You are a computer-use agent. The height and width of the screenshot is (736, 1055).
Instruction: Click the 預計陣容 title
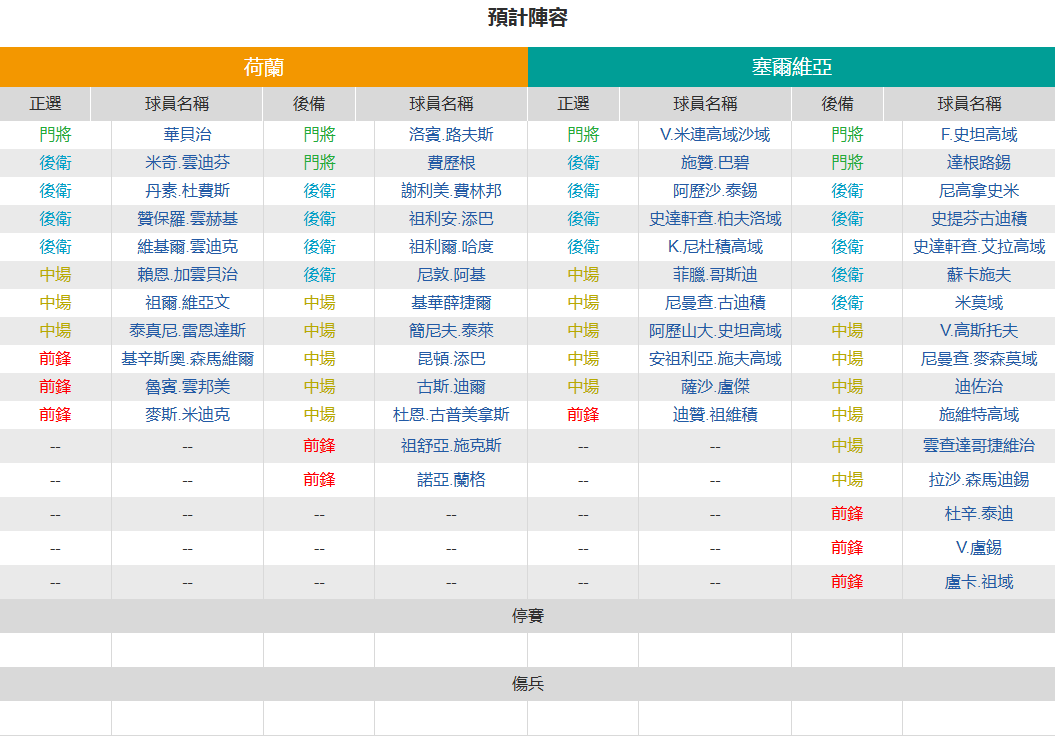click(528, 17)
